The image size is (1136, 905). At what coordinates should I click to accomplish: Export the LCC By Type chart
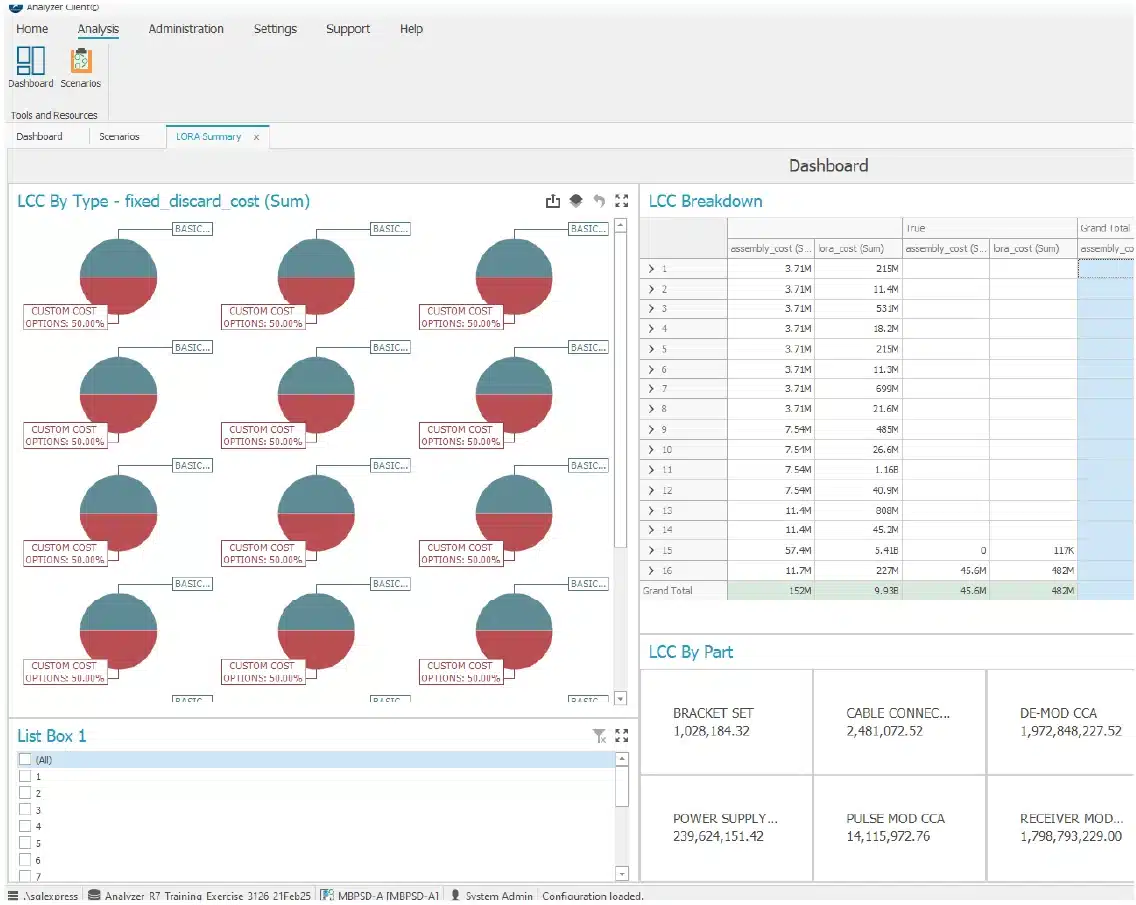click(x=553, y=201)
